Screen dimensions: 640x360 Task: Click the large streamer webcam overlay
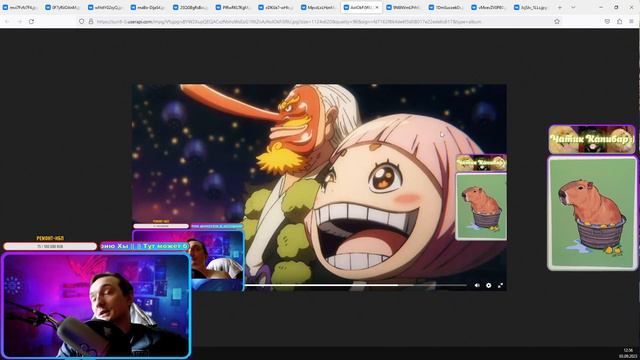point(96,305)
